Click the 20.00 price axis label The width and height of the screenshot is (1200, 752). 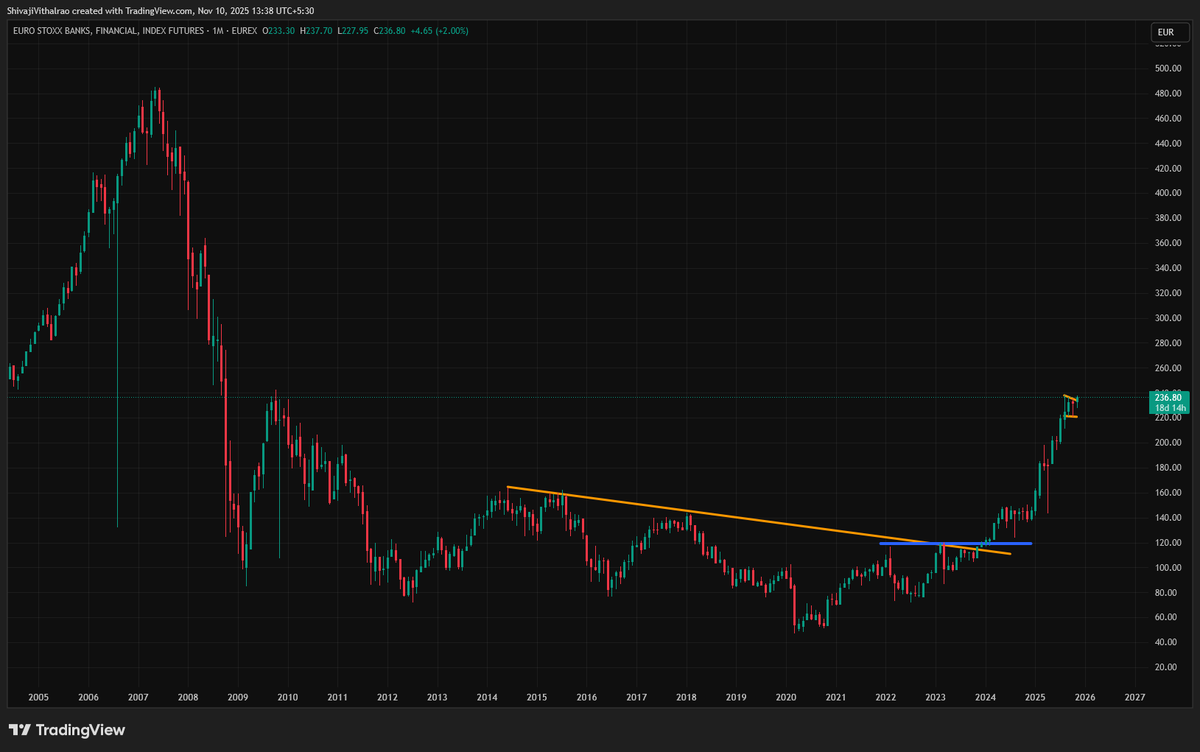tap(1167, 667)
